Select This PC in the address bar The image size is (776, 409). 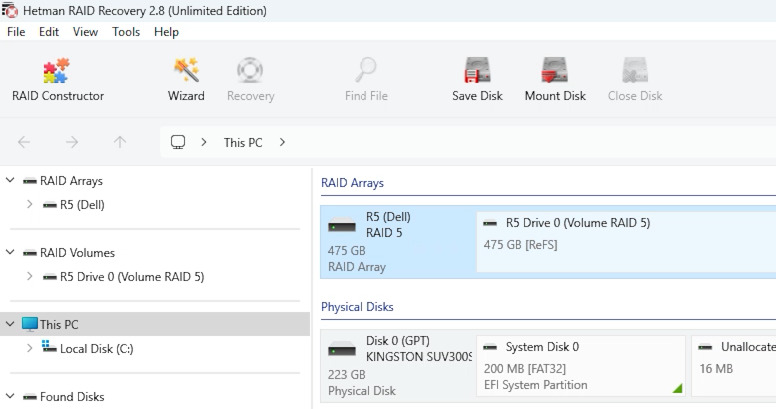click(x=243, y=143)
